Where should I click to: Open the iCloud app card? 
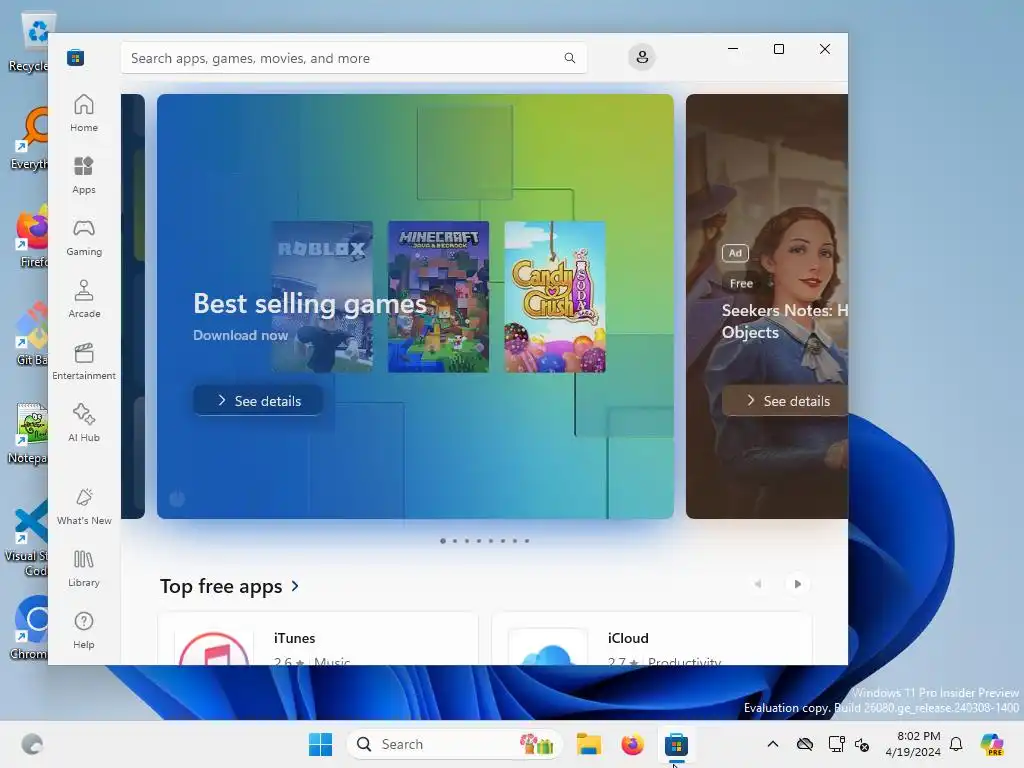pos(651,639)
